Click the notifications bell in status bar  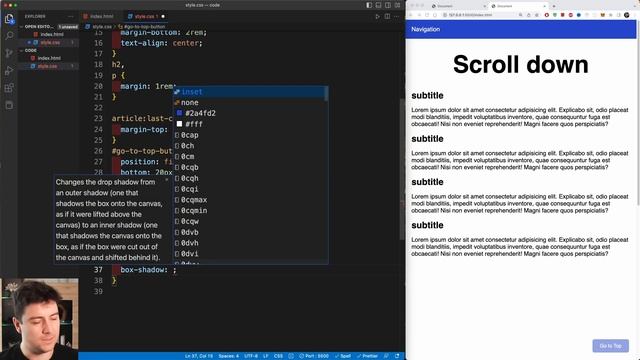397,356
